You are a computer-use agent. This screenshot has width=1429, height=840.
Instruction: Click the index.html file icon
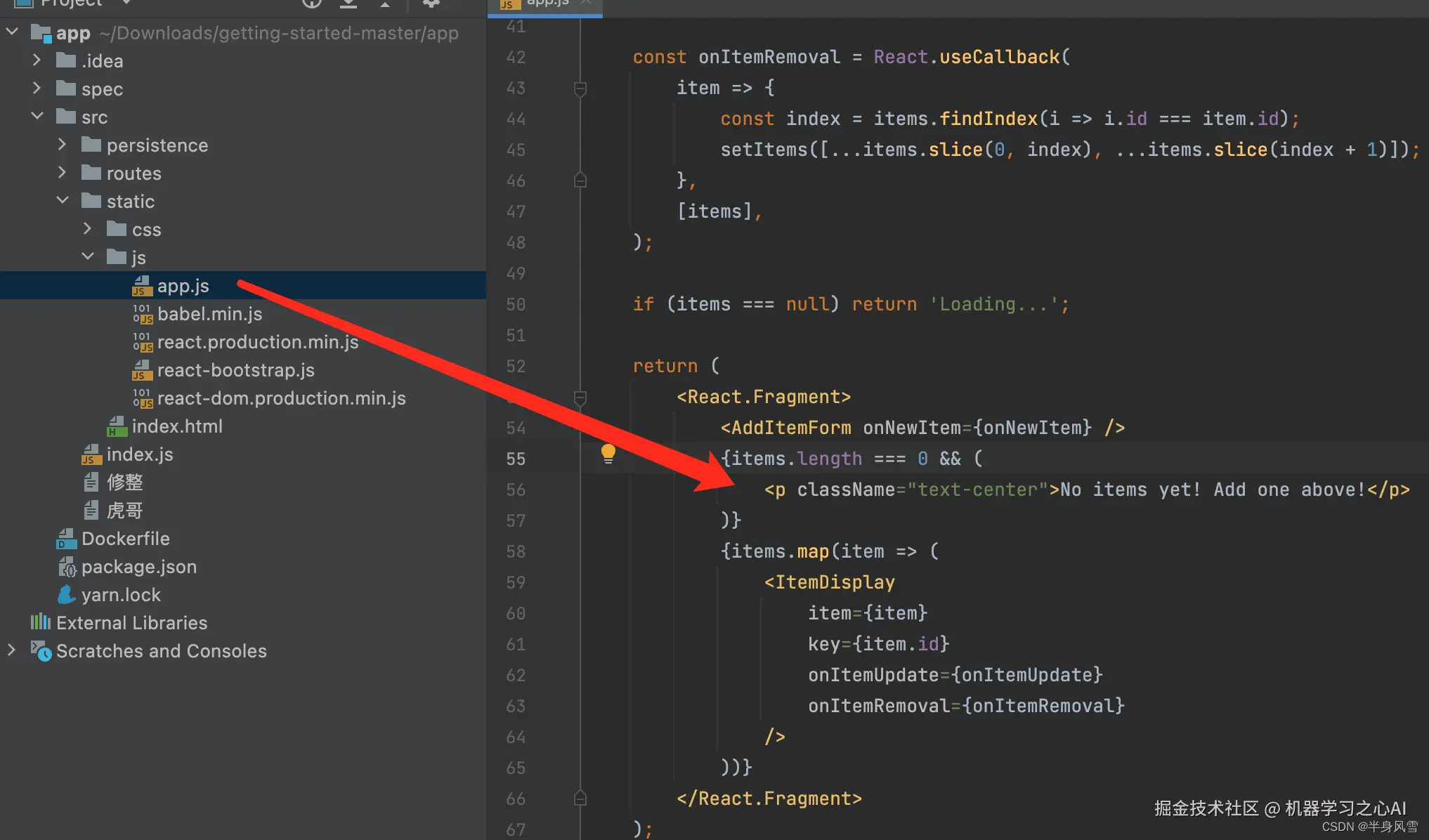117,426
